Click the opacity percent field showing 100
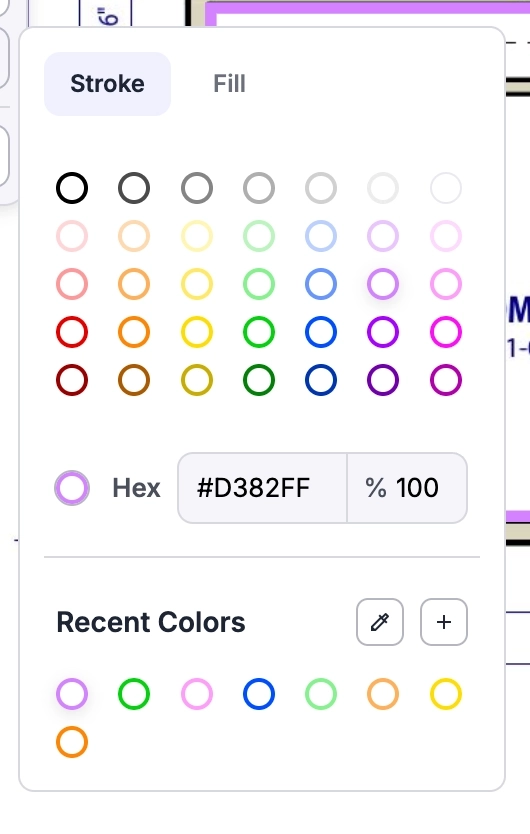Image resolution: width=530 pixels, height=834 pixels. pyautogui.click(x=407, y=488)
